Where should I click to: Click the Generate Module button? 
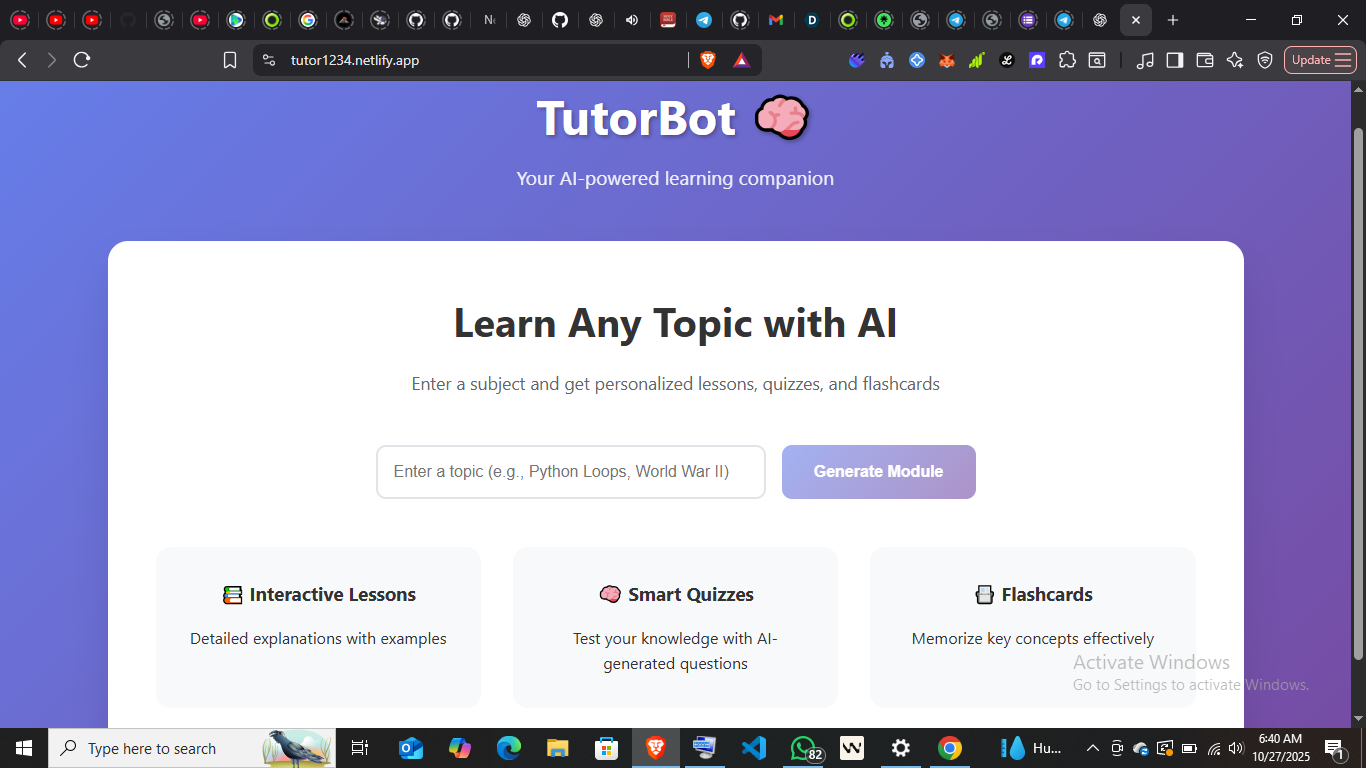879,472
